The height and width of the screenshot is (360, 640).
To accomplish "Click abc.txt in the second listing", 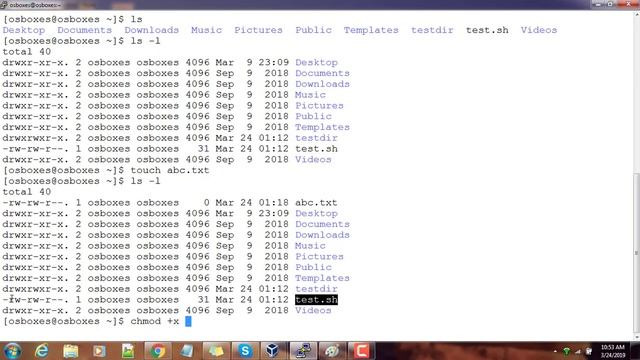I will tap(316, 202).
